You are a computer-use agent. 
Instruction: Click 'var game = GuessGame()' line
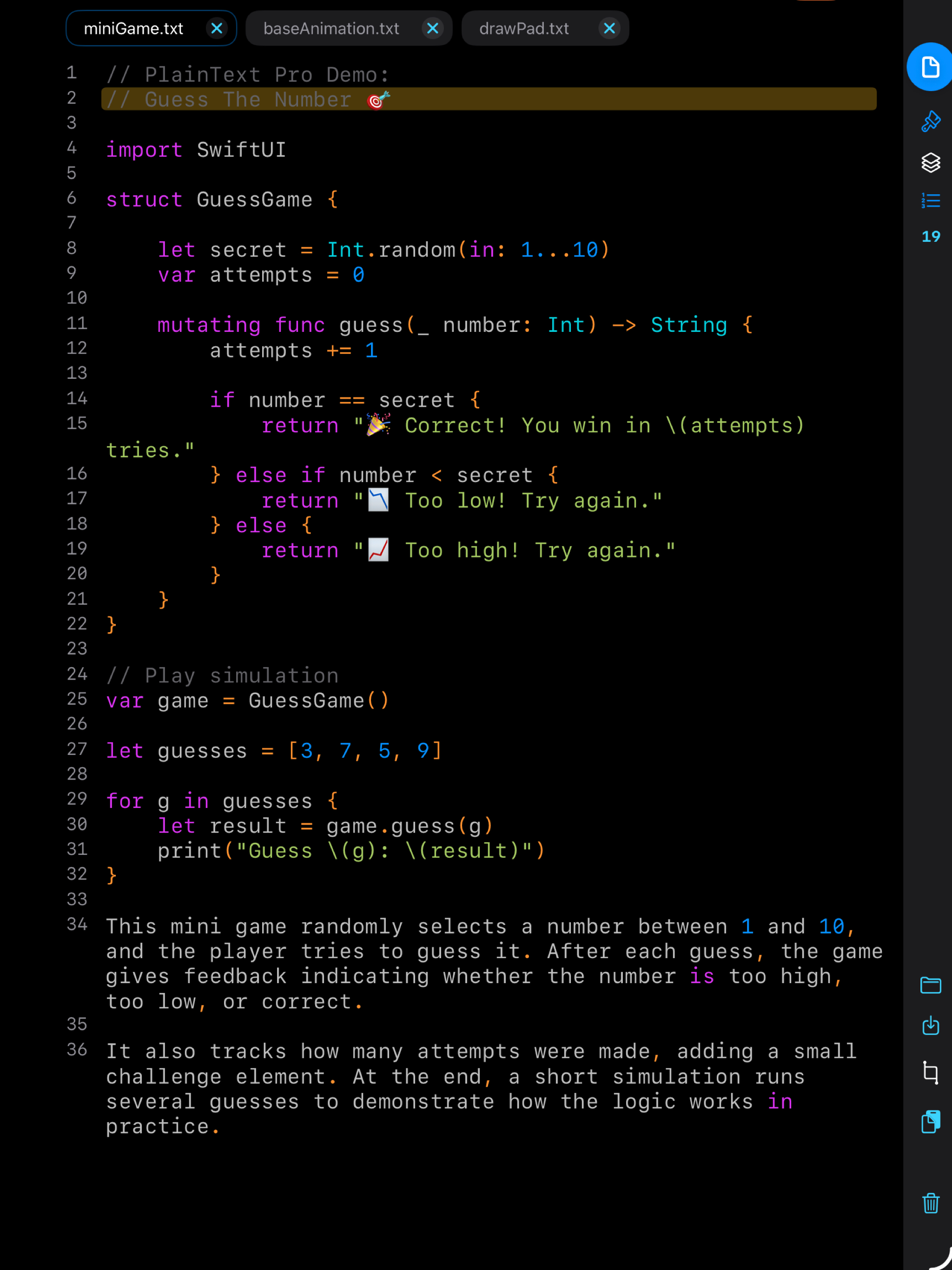[248, 701]
